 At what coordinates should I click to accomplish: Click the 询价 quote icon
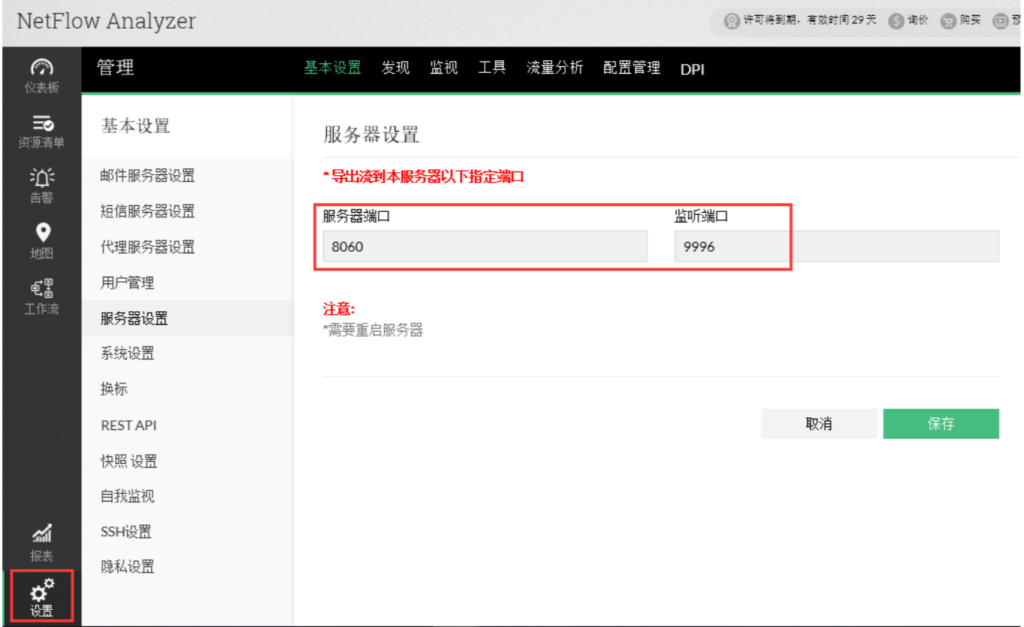point(896,21)
